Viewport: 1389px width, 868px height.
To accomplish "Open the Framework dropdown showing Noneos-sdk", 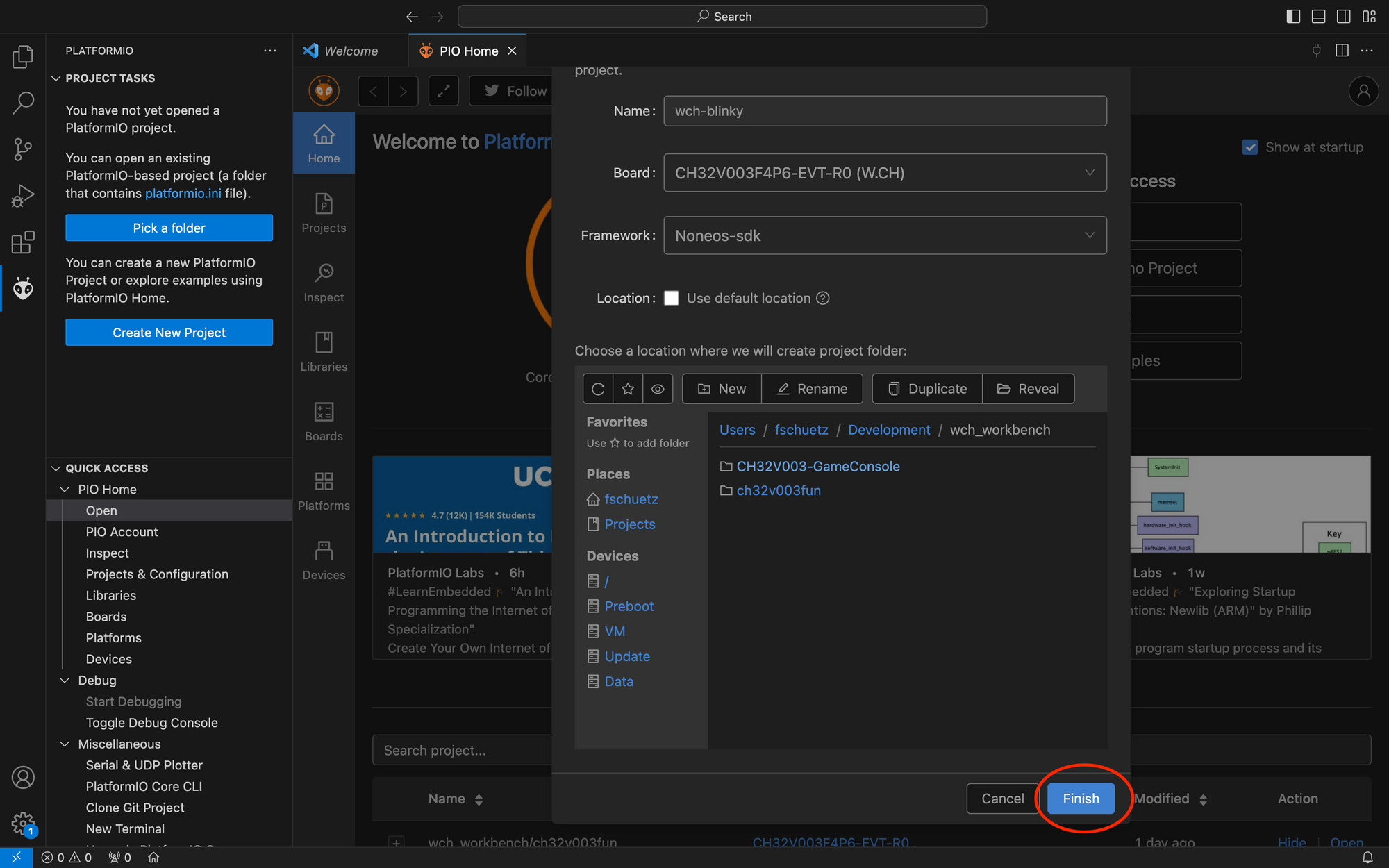I will [x=884, y=235].
